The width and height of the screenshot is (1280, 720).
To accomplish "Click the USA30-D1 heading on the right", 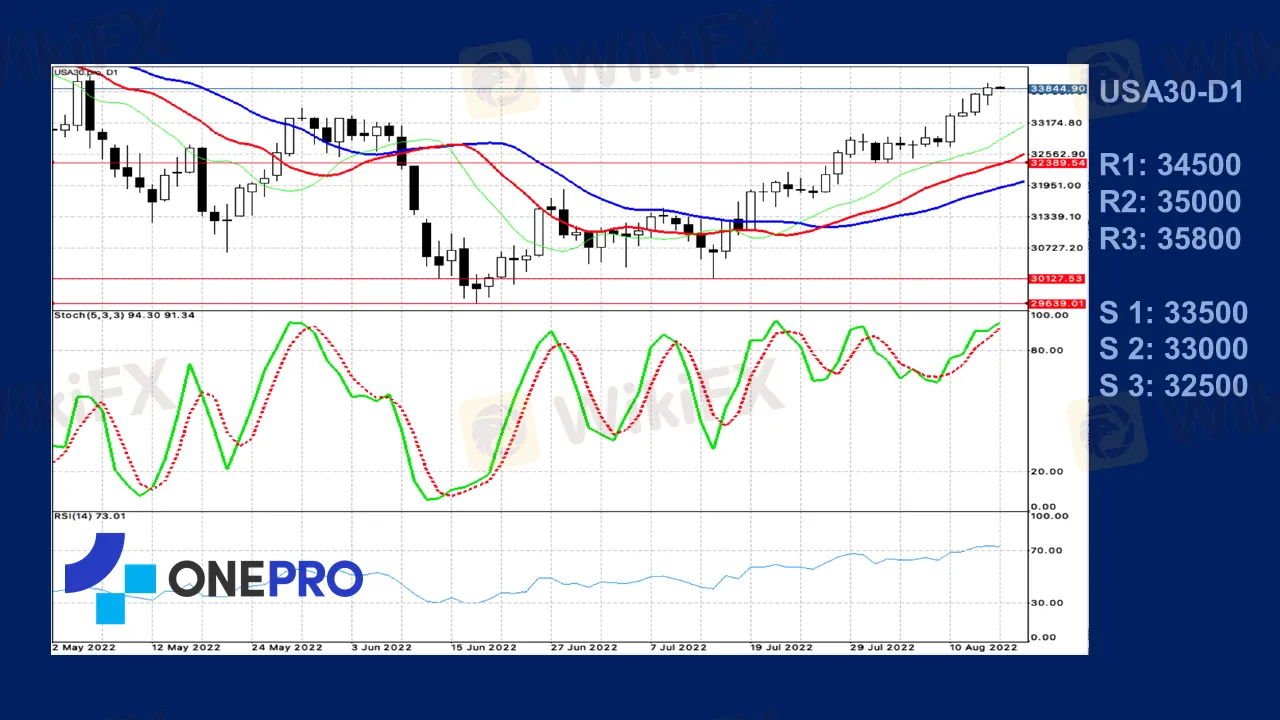I will click(1170, 93).
